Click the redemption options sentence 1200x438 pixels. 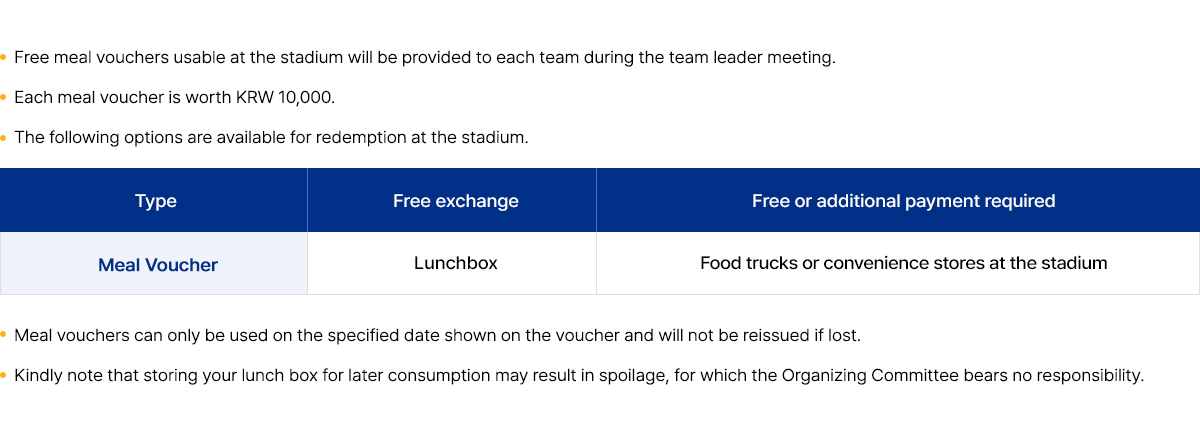tap(271, 138)
